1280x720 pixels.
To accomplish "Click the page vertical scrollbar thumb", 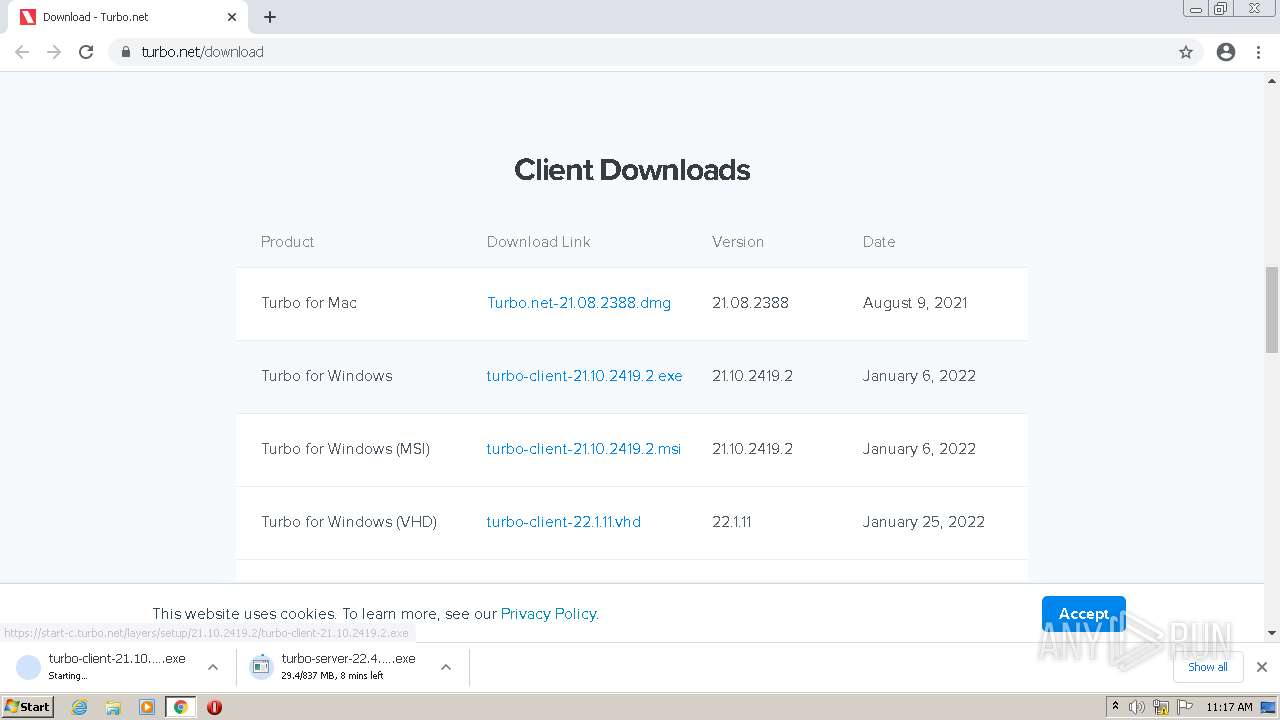I will click(1272, 309).
